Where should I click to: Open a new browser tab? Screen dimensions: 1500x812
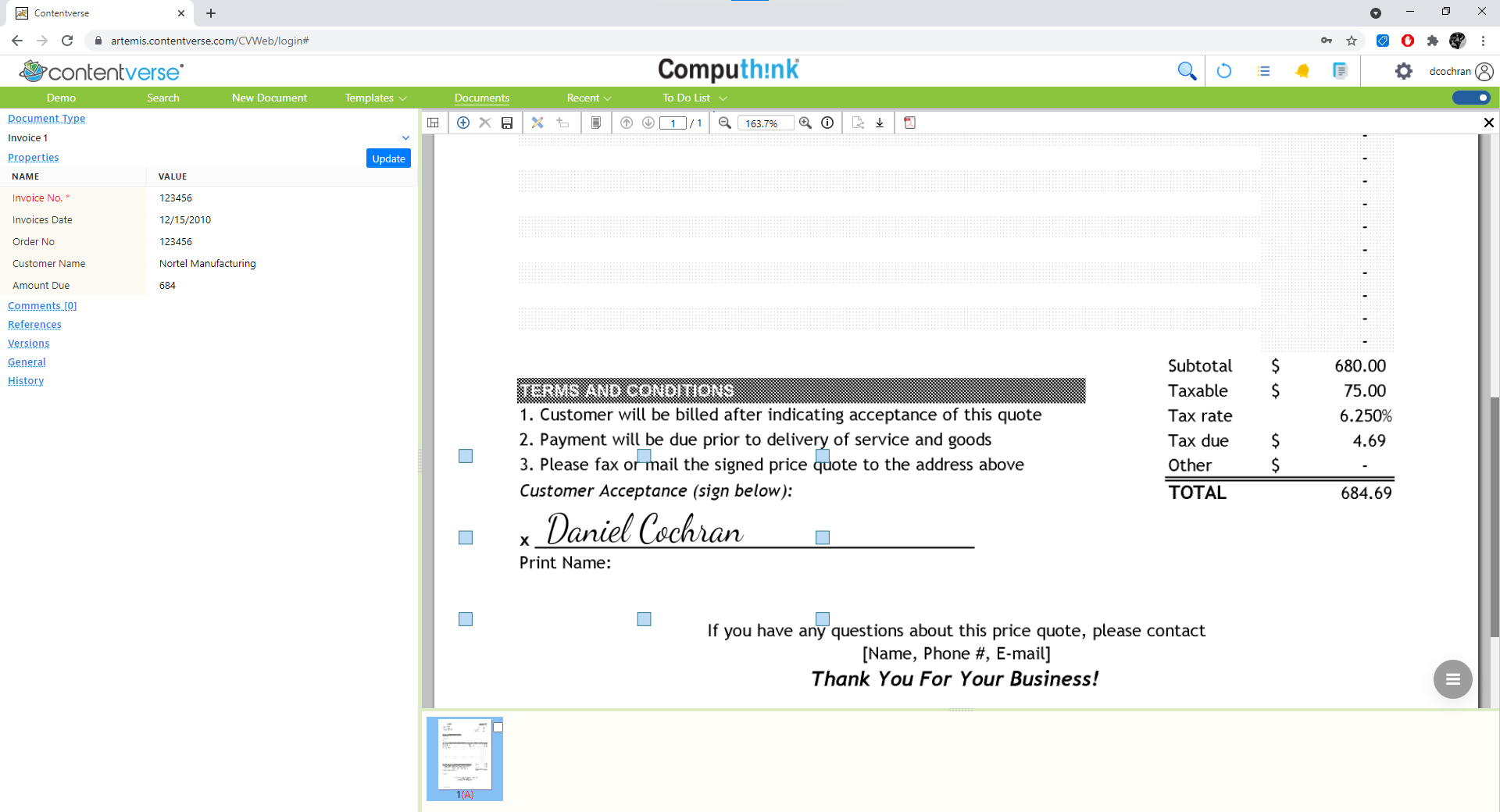[211, 13]
